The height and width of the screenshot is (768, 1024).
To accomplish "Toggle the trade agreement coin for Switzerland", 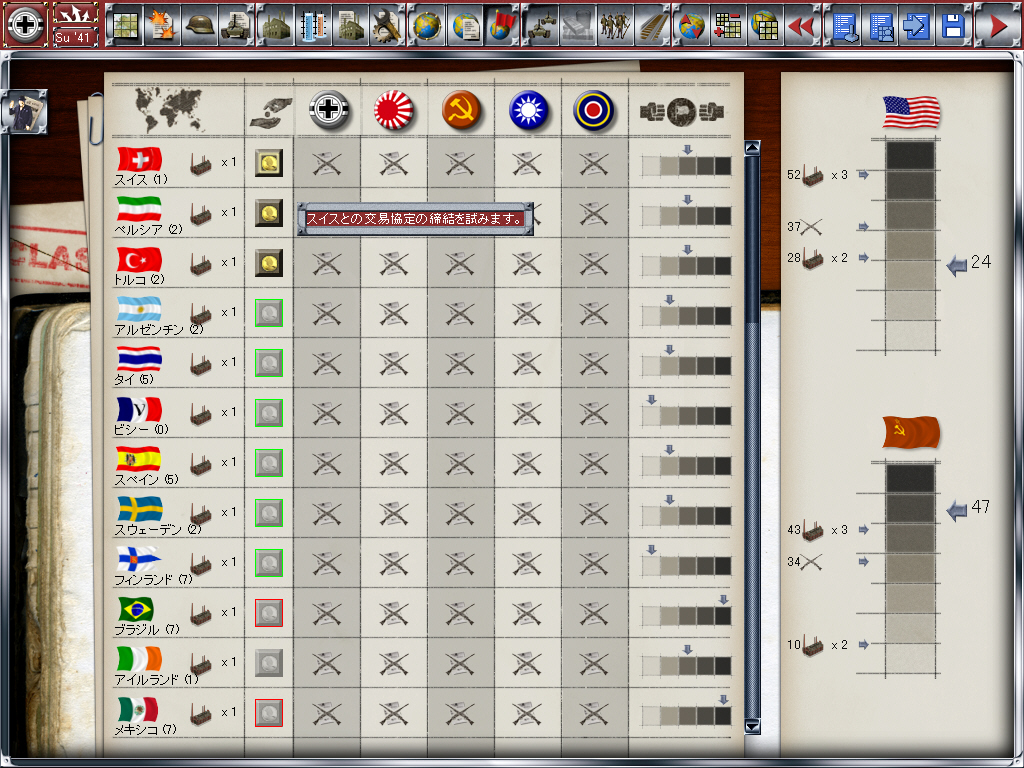I will (x=267, y=162).
